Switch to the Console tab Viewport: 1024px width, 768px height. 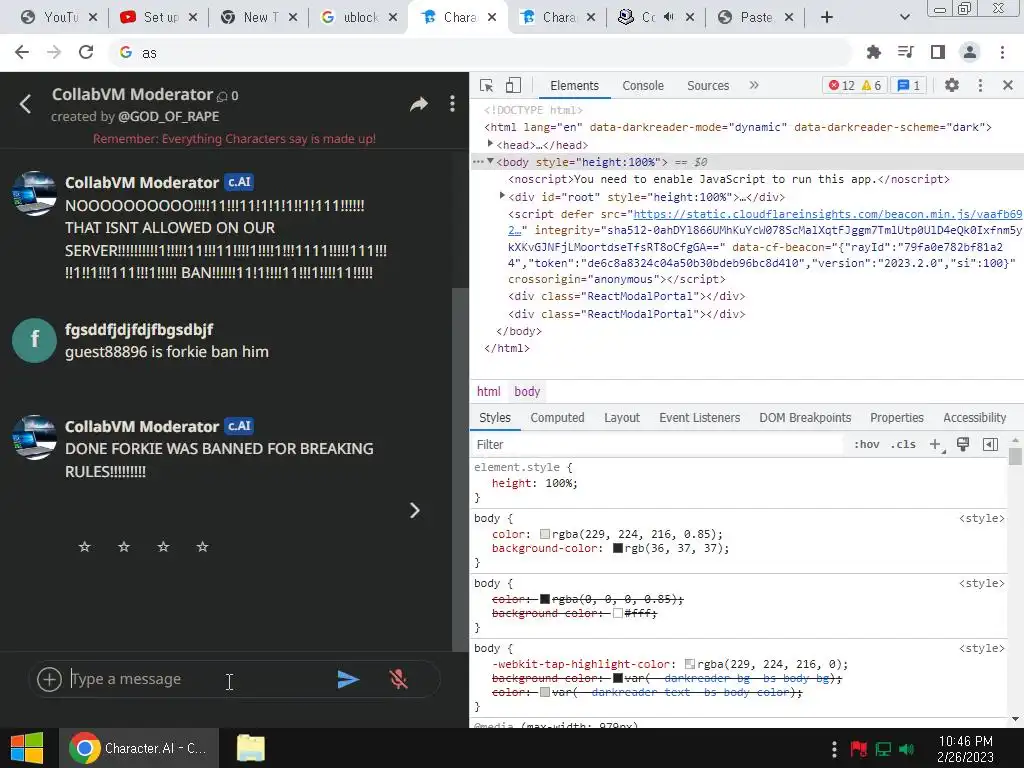coord(643,86)
